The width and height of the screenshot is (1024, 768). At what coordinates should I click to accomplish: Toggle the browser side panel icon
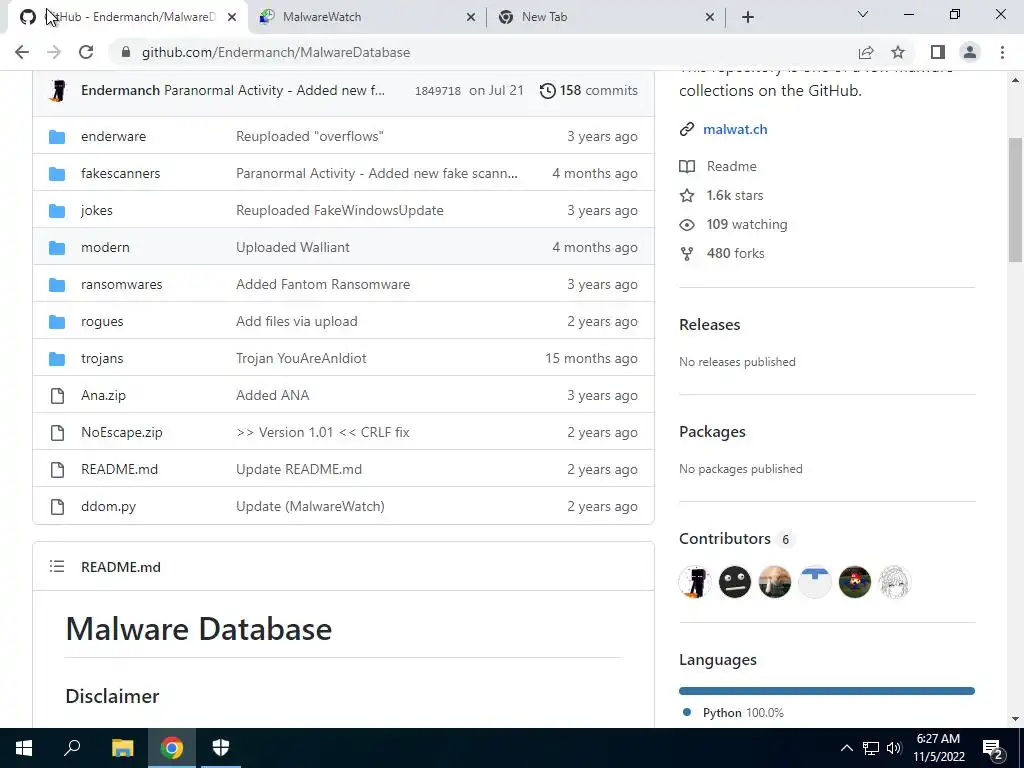coord(938,52)
